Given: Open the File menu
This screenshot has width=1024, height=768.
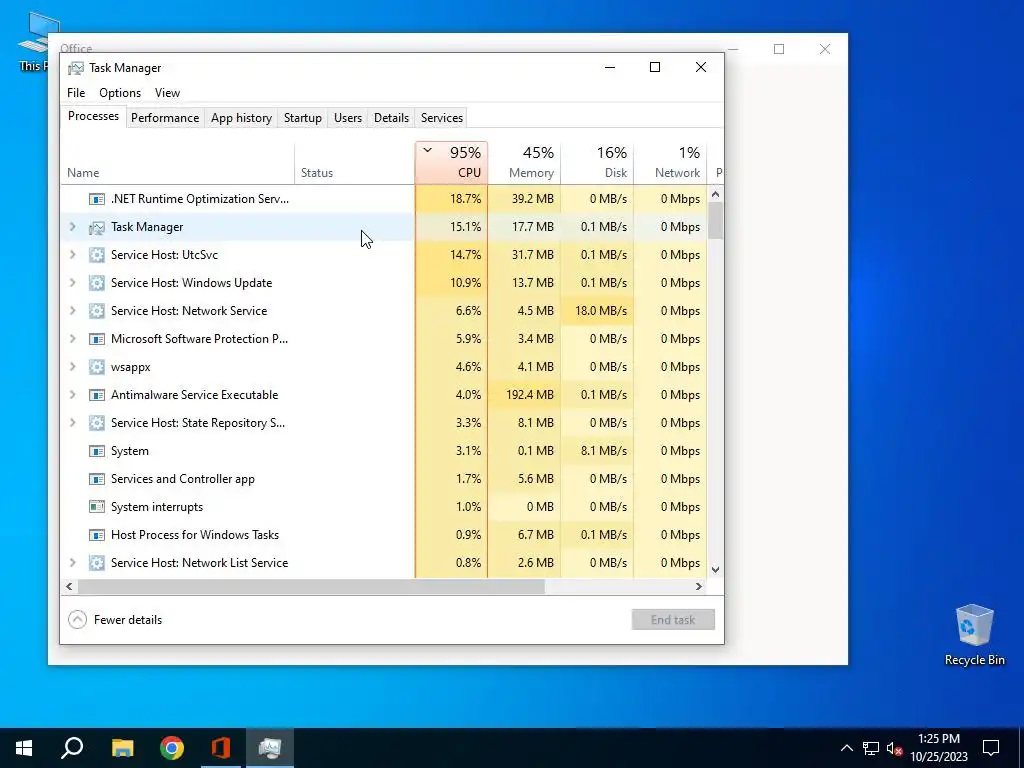Looking at the screenshot, I should click(76, 93).
